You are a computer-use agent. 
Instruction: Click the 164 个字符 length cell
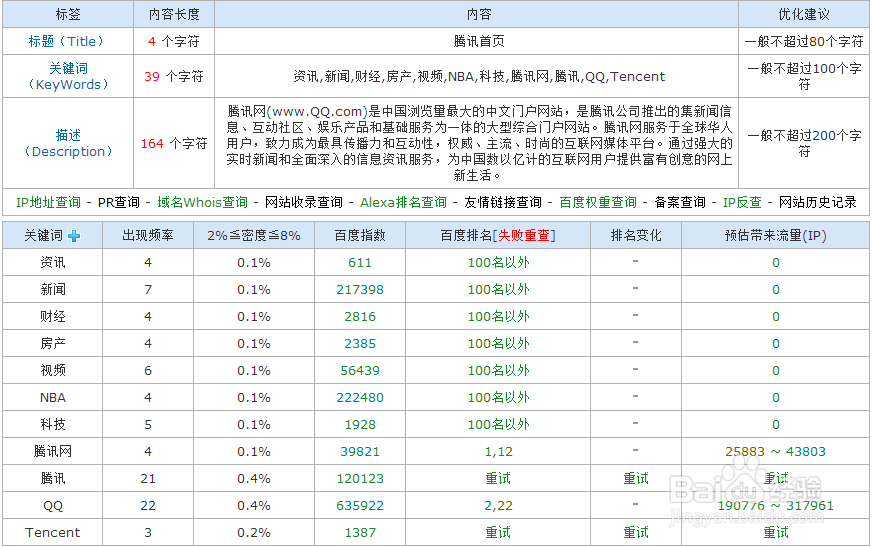[x=174, y=143]
